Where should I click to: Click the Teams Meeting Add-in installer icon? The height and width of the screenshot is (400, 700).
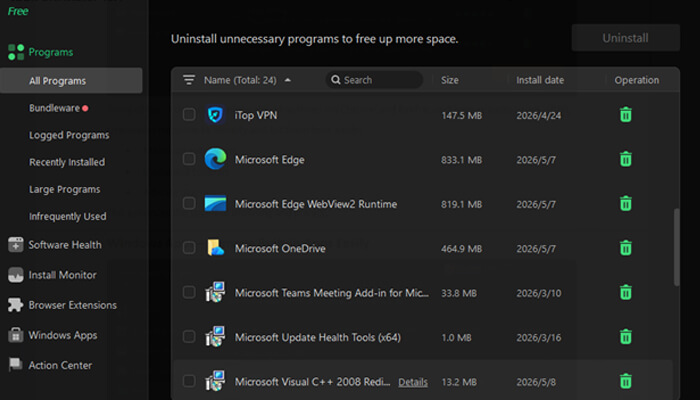215,292
